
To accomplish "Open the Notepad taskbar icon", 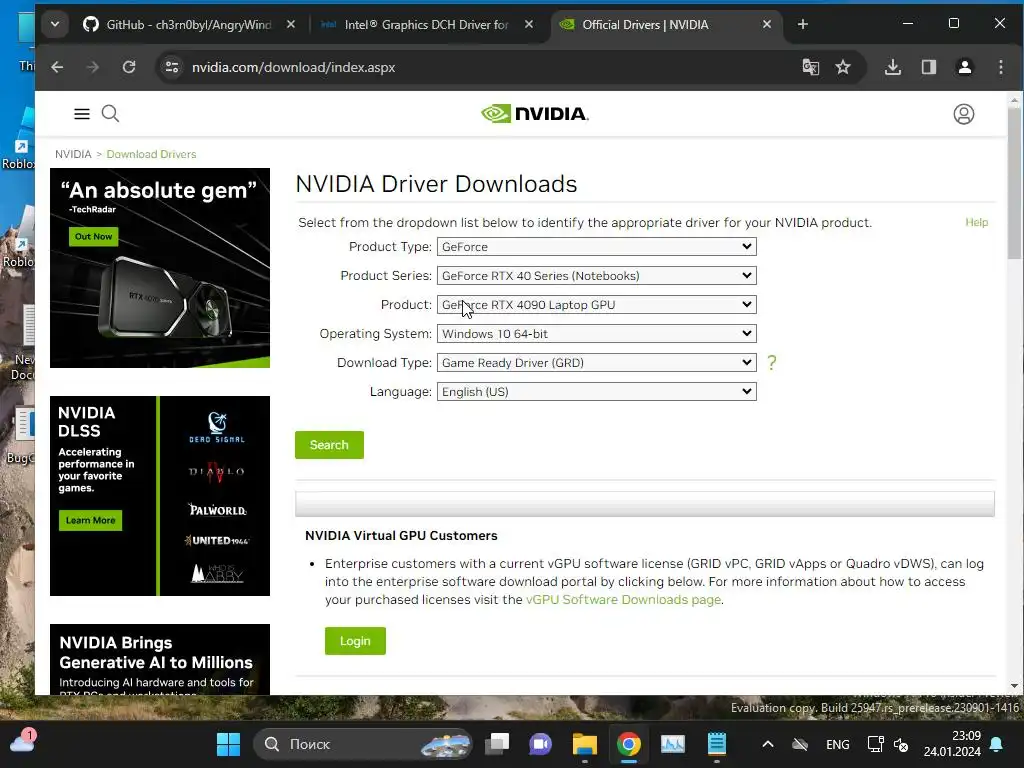I will [x=716, y=744].
